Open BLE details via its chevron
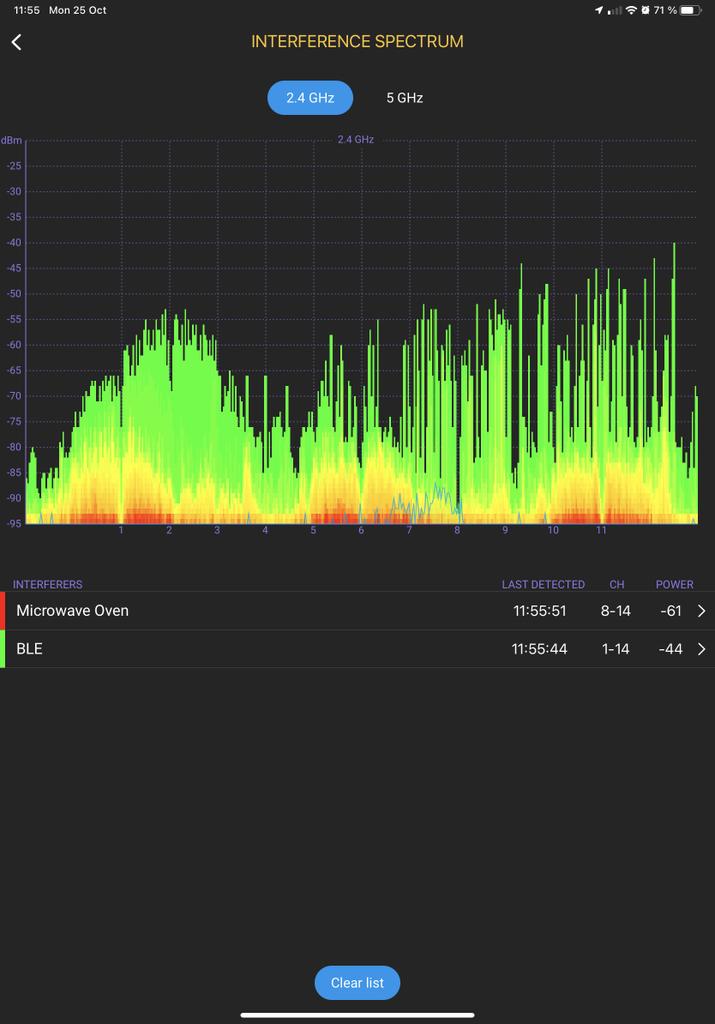The height and width of the screenshot is (1024, 715). [x=701, y=649]
